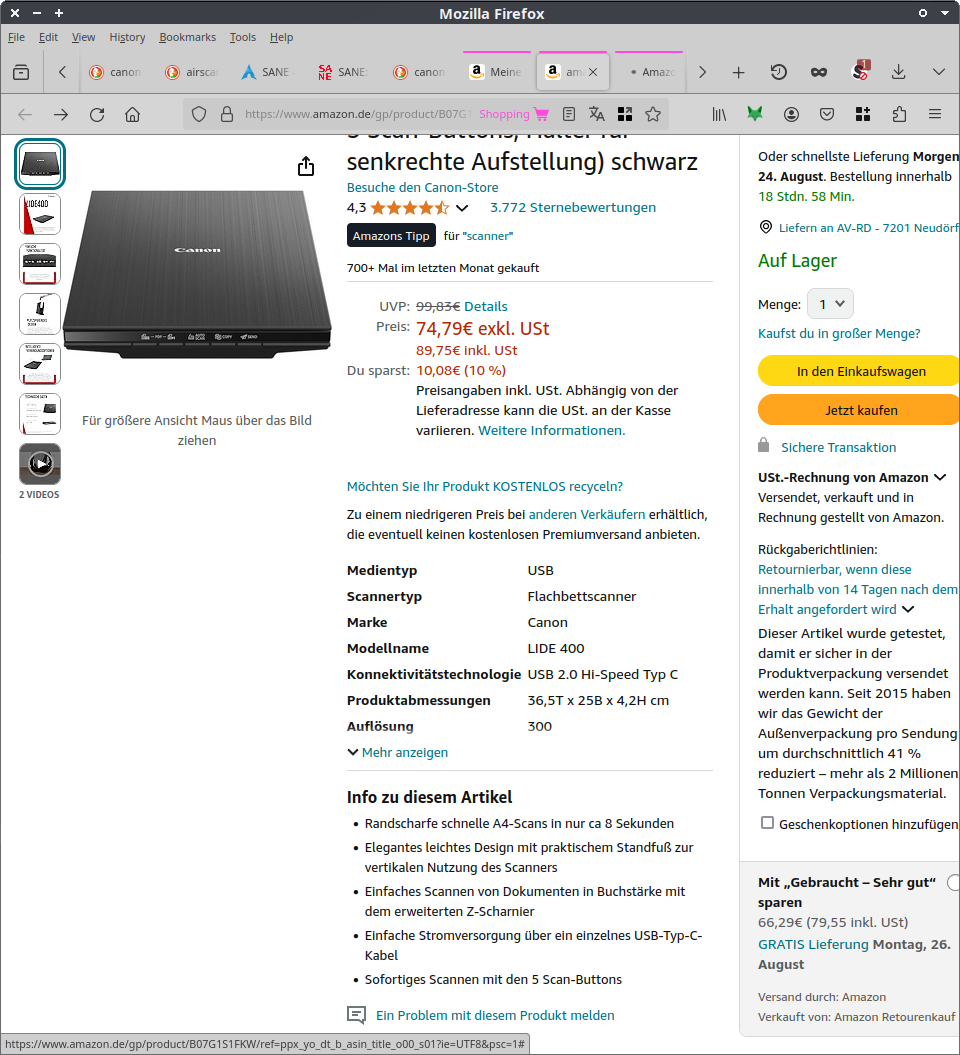The width and height of the screenshot is (960, 1055).
Task: Open the Firefox hamburger application menu
Action: [x=935, y=114]
